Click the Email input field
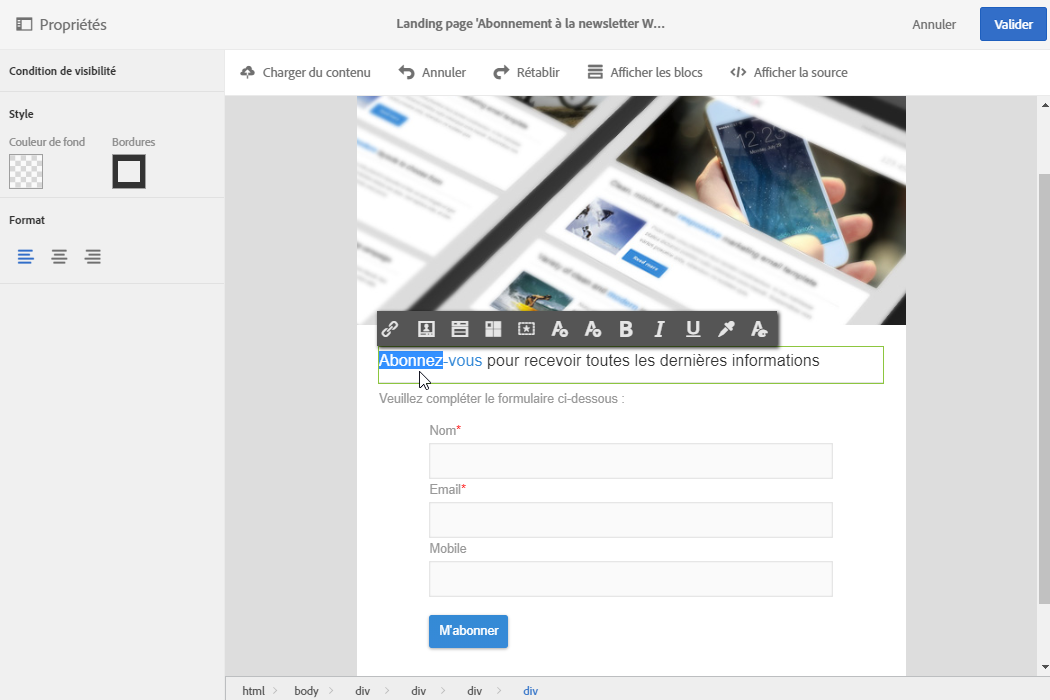This screenshot has width=1050, height=700. pos(631,520)
